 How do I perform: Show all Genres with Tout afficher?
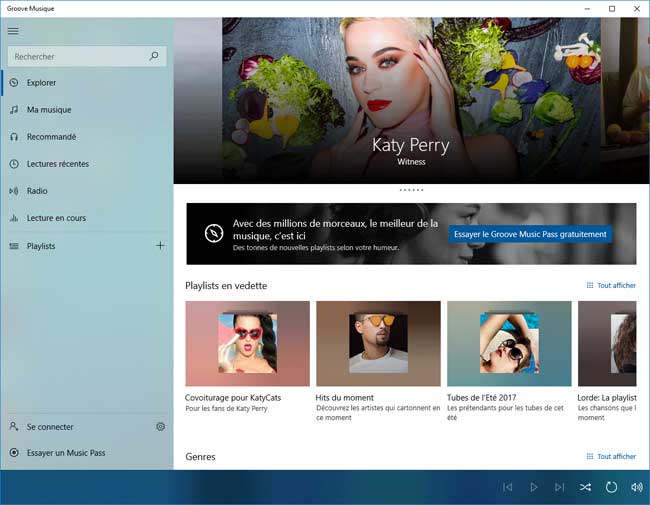pyautogui.click(x=611, y=456)
